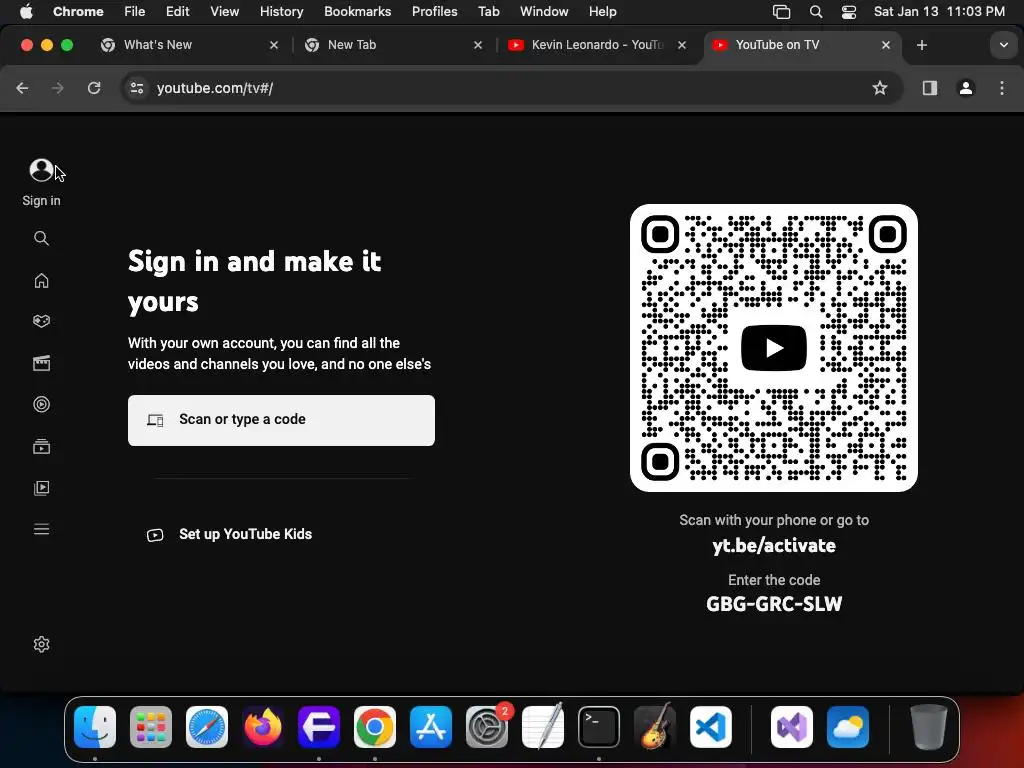Open the Gaming section in the sidebar
This screenshot has width=1024, height=768.
[x=41, y=321]
